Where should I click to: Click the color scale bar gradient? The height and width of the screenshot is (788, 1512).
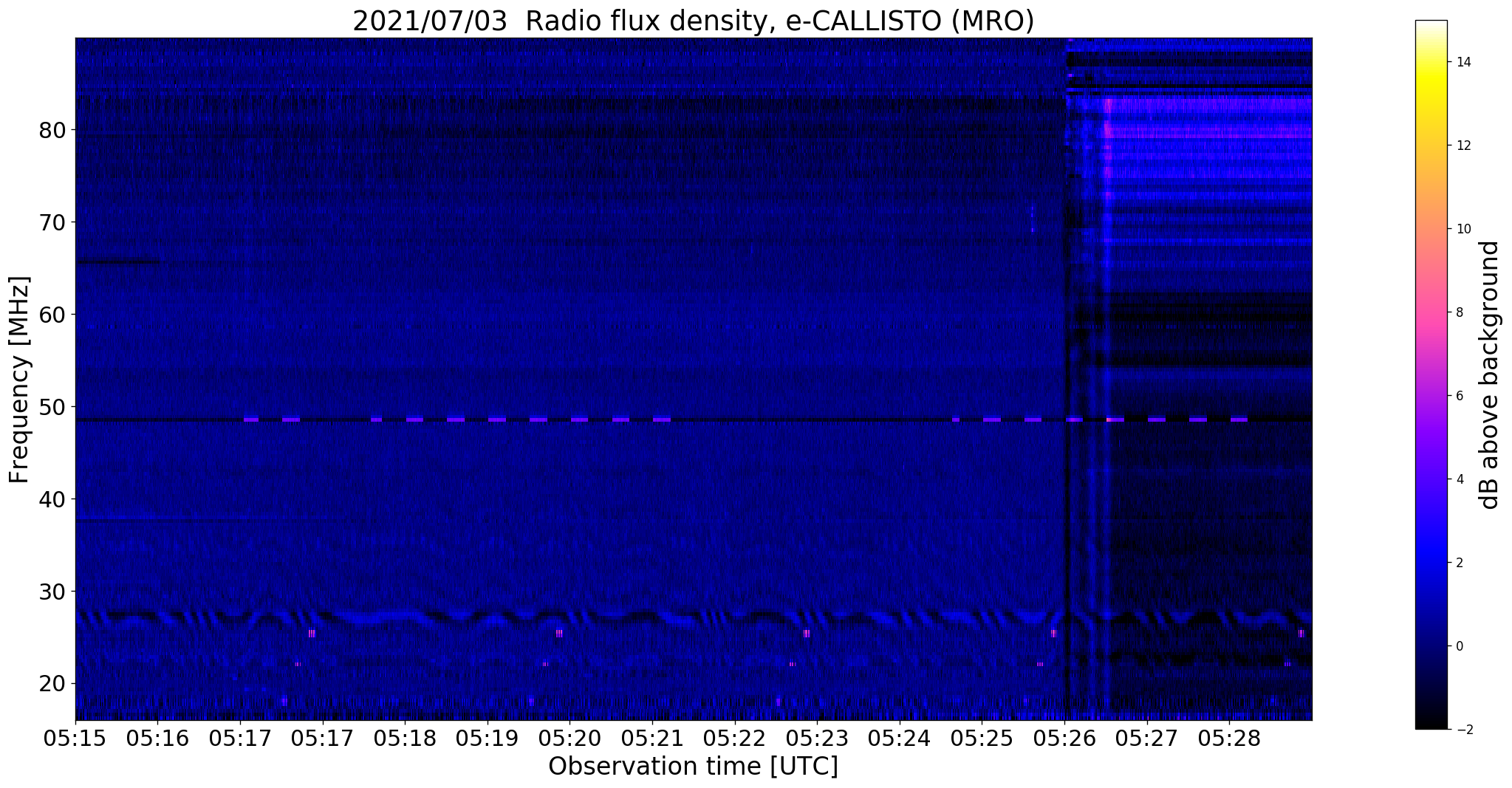tap(1431, 374)
